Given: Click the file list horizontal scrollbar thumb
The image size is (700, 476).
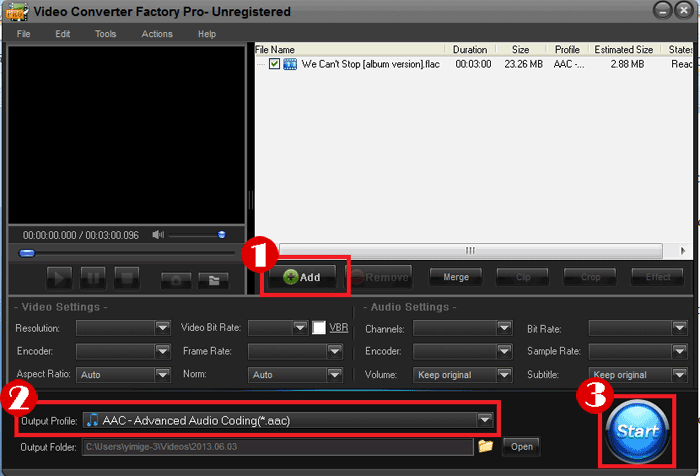Looking at the screenshot, I should [471, 251].
